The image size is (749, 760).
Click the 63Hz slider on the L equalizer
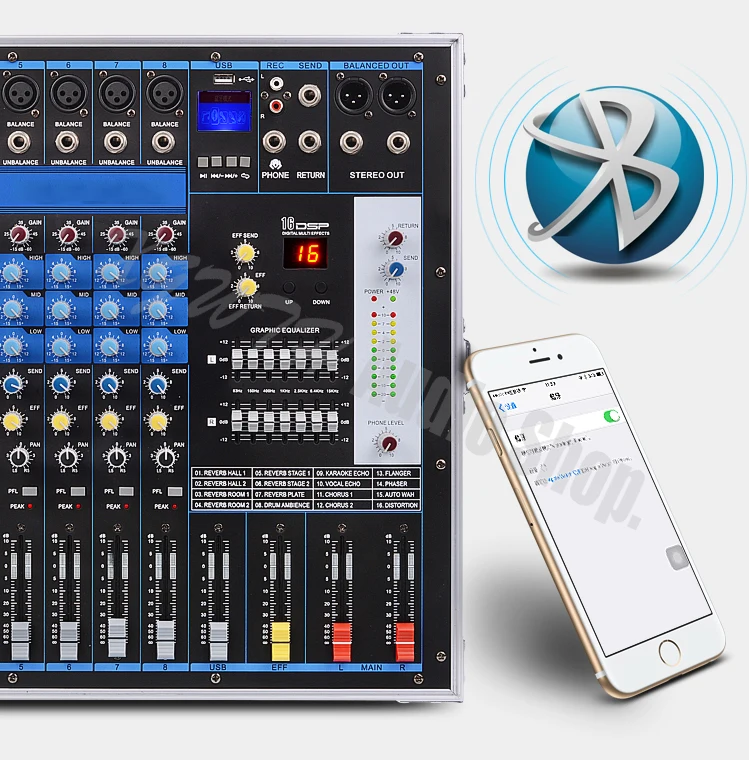237,360
